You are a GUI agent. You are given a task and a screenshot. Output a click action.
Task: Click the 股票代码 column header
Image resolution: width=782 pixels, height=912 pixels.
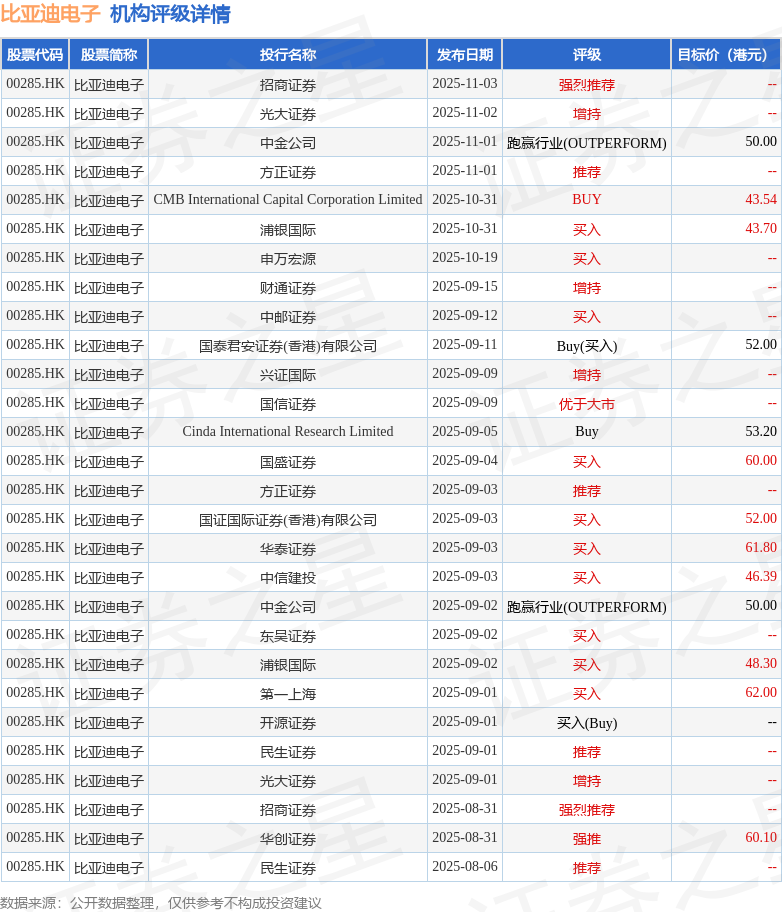(x=35, y=55)
